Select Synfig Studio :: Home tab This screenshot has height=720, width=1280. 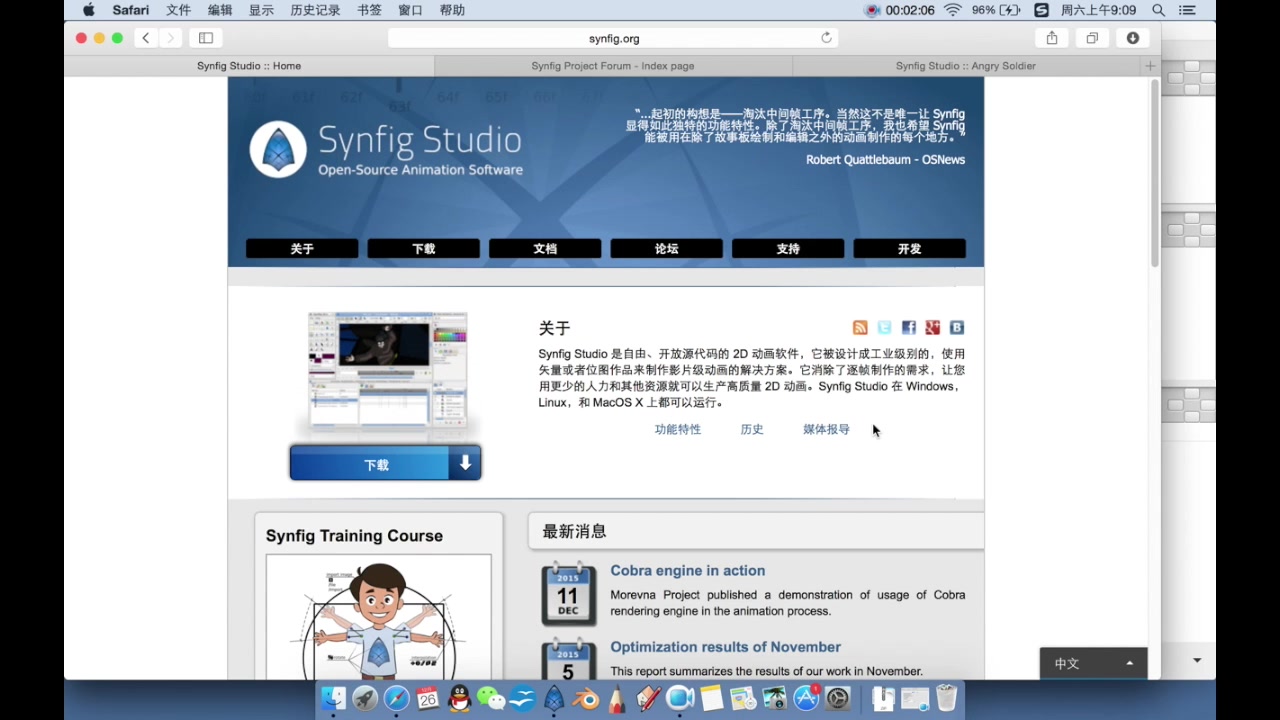tap(249, 66)
